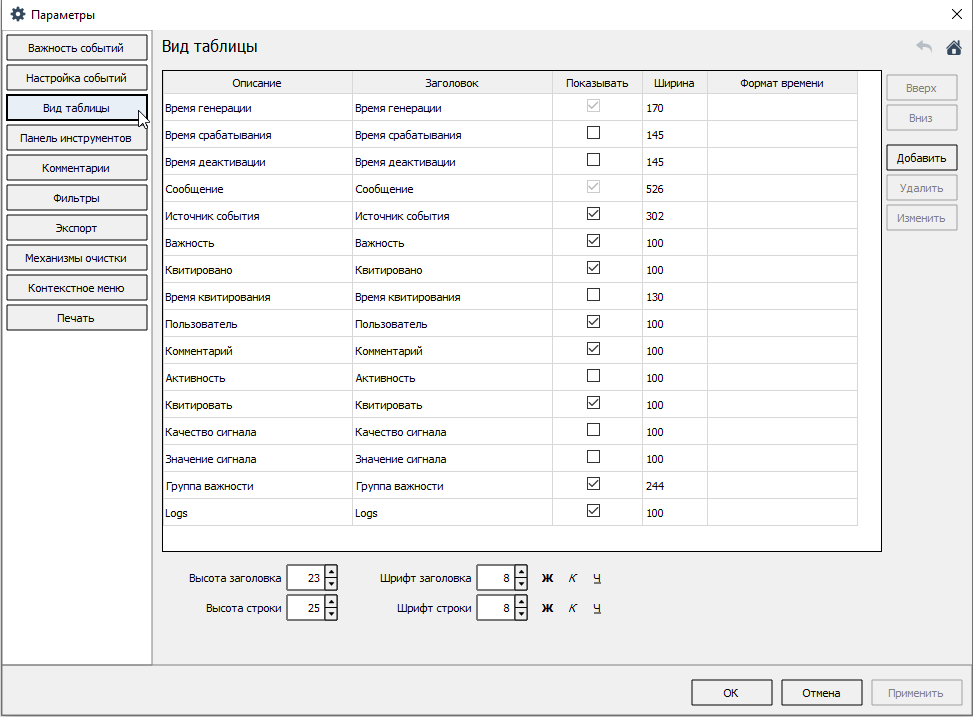Toggle underline for row font (Шрифт строки)
Image resolution: width=973 pixels, height=717 pixels.
(597, 608)
